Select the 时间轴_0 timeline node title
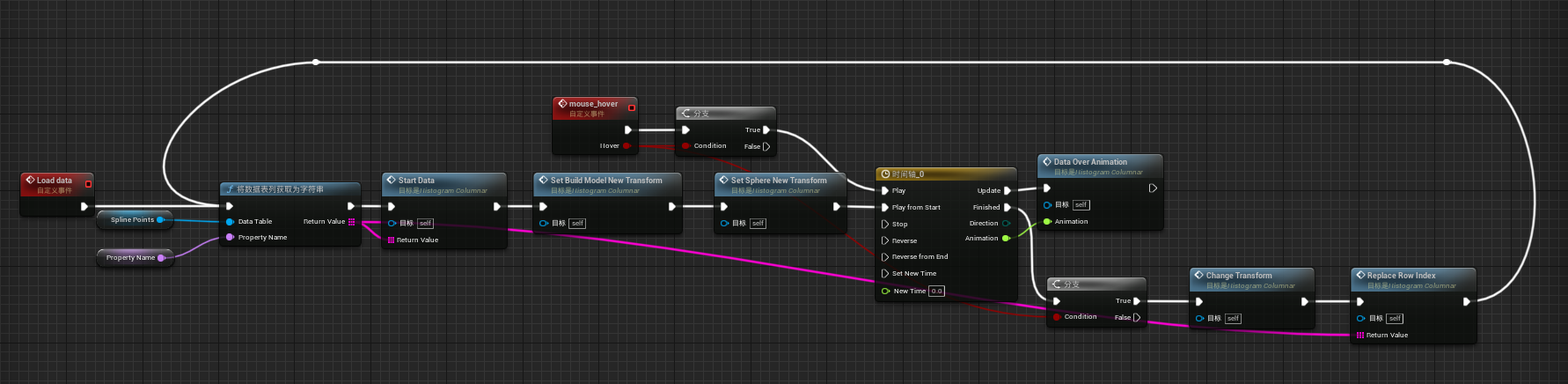Image resolution: width=1568 pixels, height=384 pixels. point(908,174)
